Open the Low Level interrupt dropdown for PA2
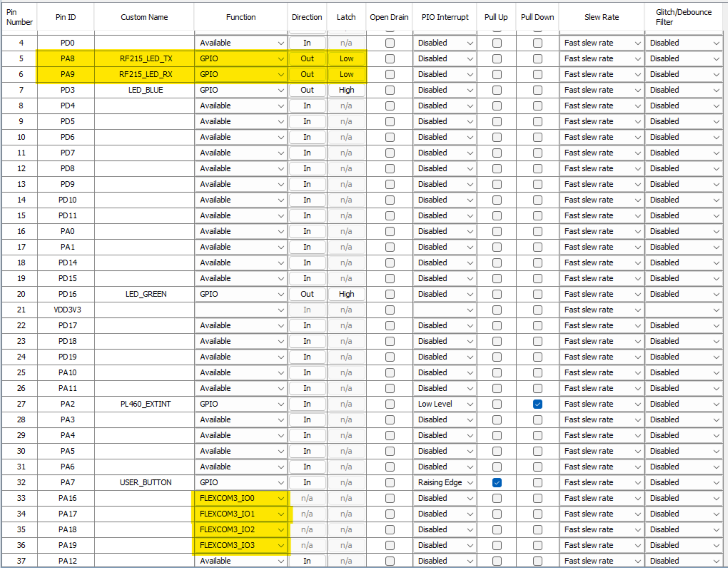This screenshot has height=568, width=728. pos(445,404)
